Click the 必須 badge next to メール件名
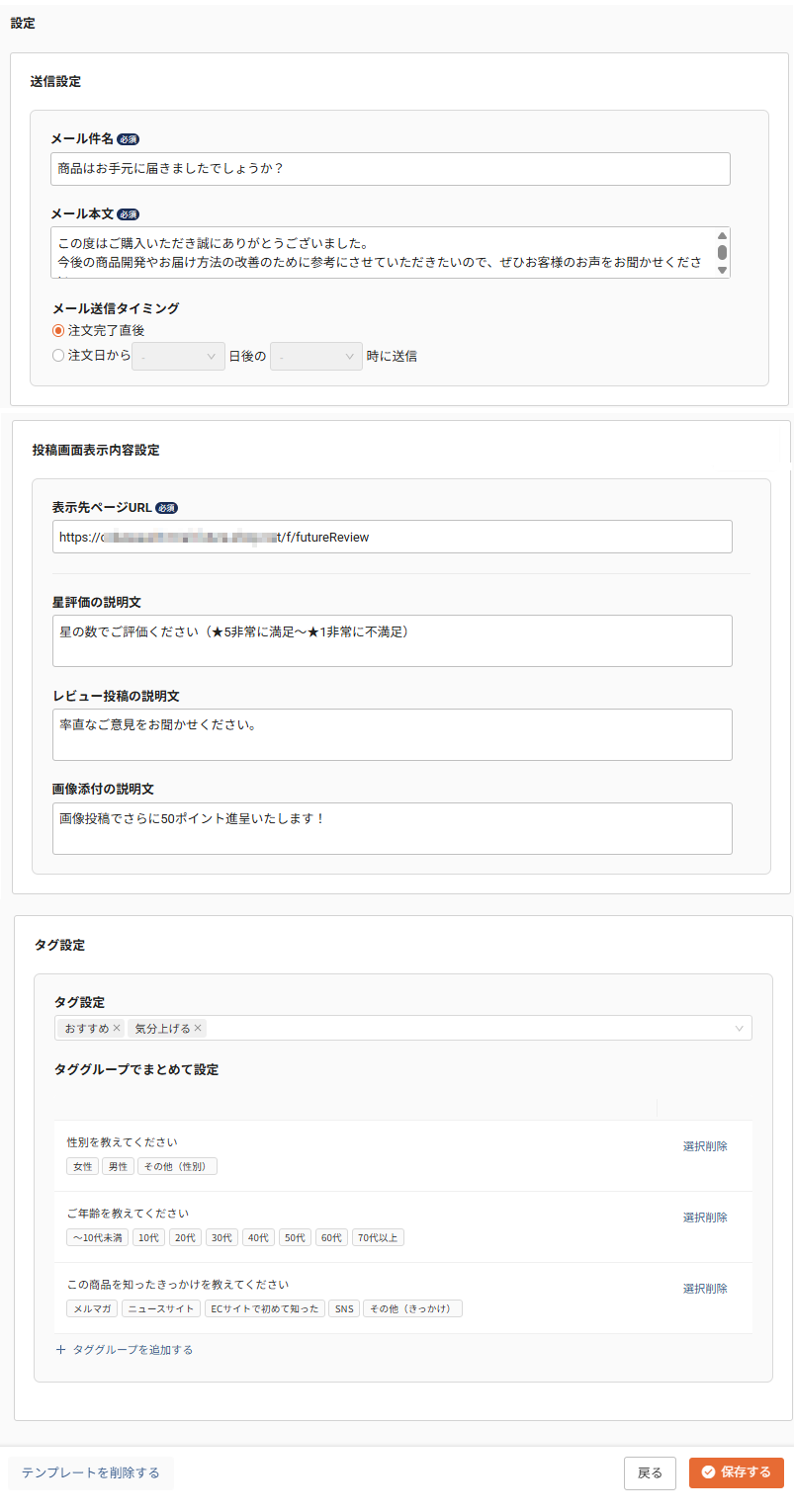The image size is (794, 1512). (x=127, y=138)
